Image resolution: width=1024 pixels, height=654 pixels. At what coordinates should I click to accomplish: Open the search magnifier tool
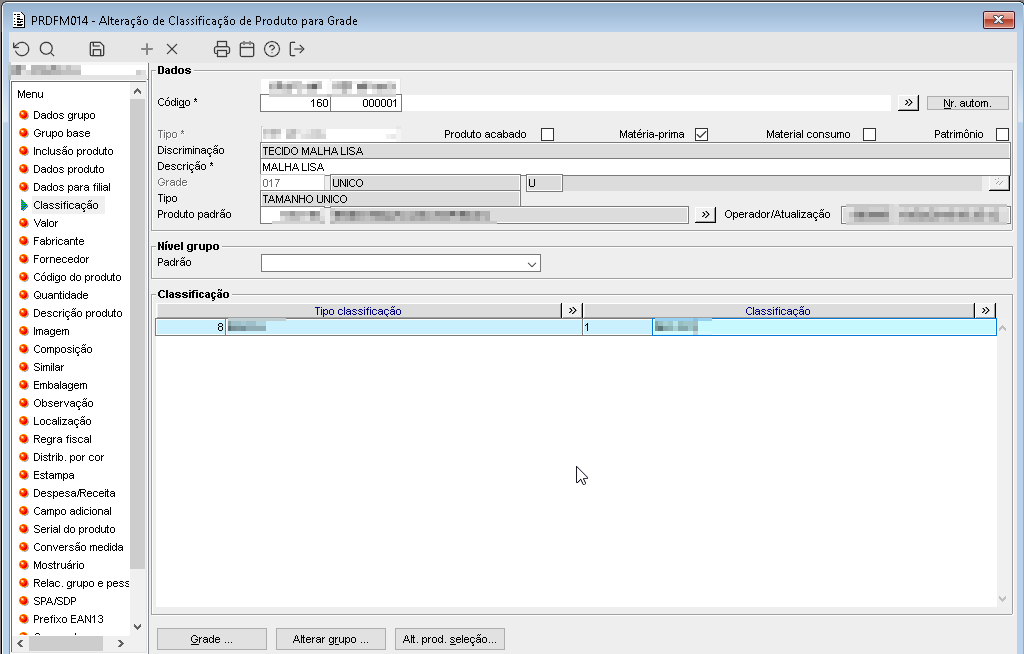coord(47,49)
